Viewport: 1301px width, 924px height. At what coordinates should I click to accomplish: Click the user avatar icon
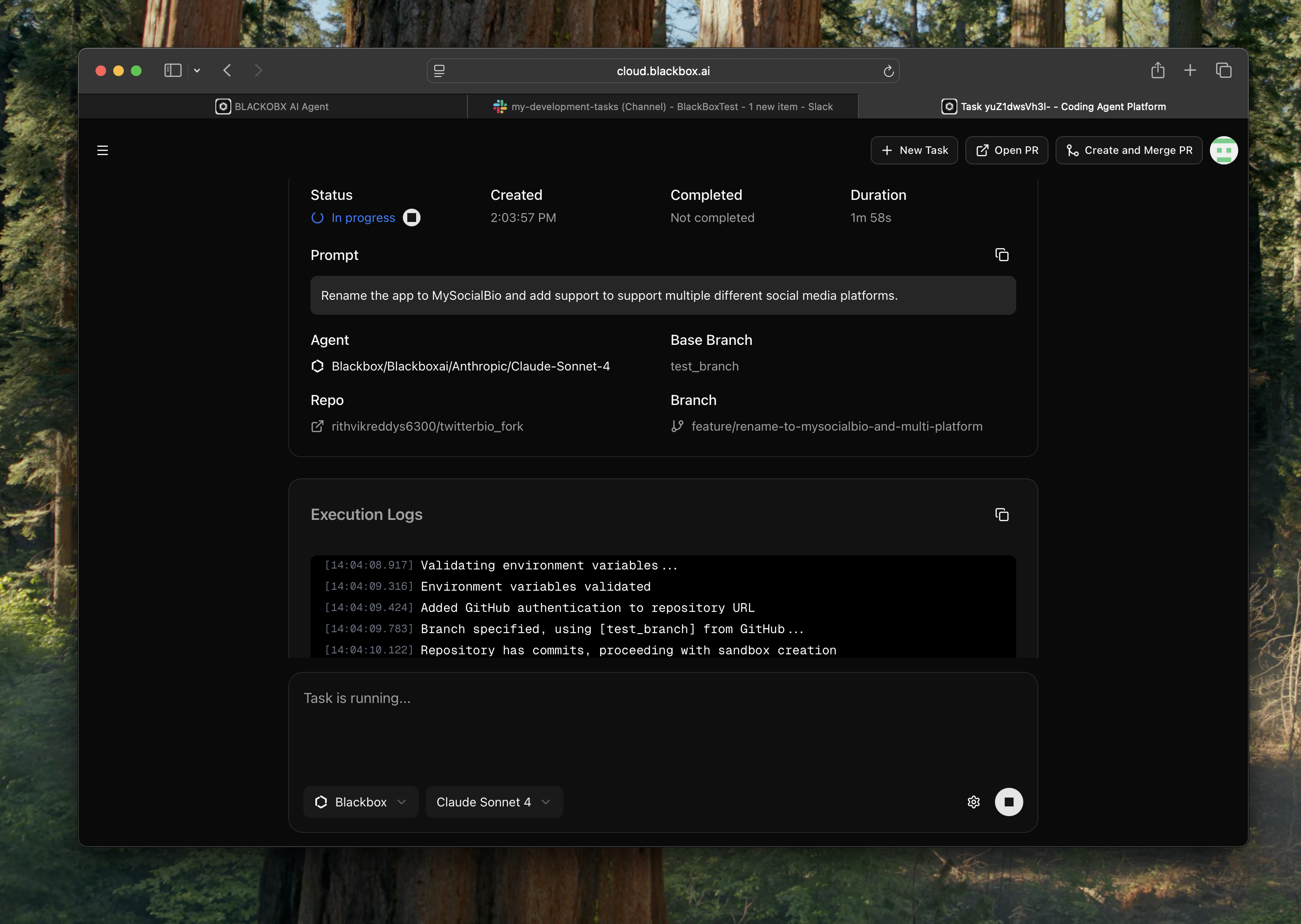(1223, 150)
